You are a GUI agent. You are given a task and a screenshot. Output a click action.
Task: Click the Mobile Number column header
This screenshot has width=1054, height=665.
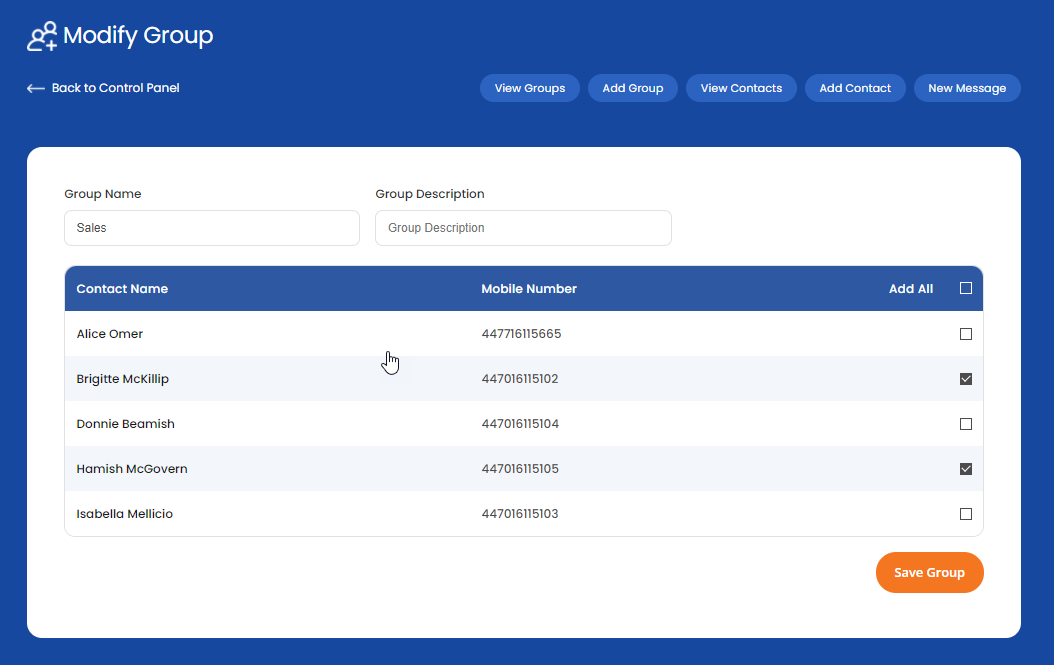pos(529,289)
